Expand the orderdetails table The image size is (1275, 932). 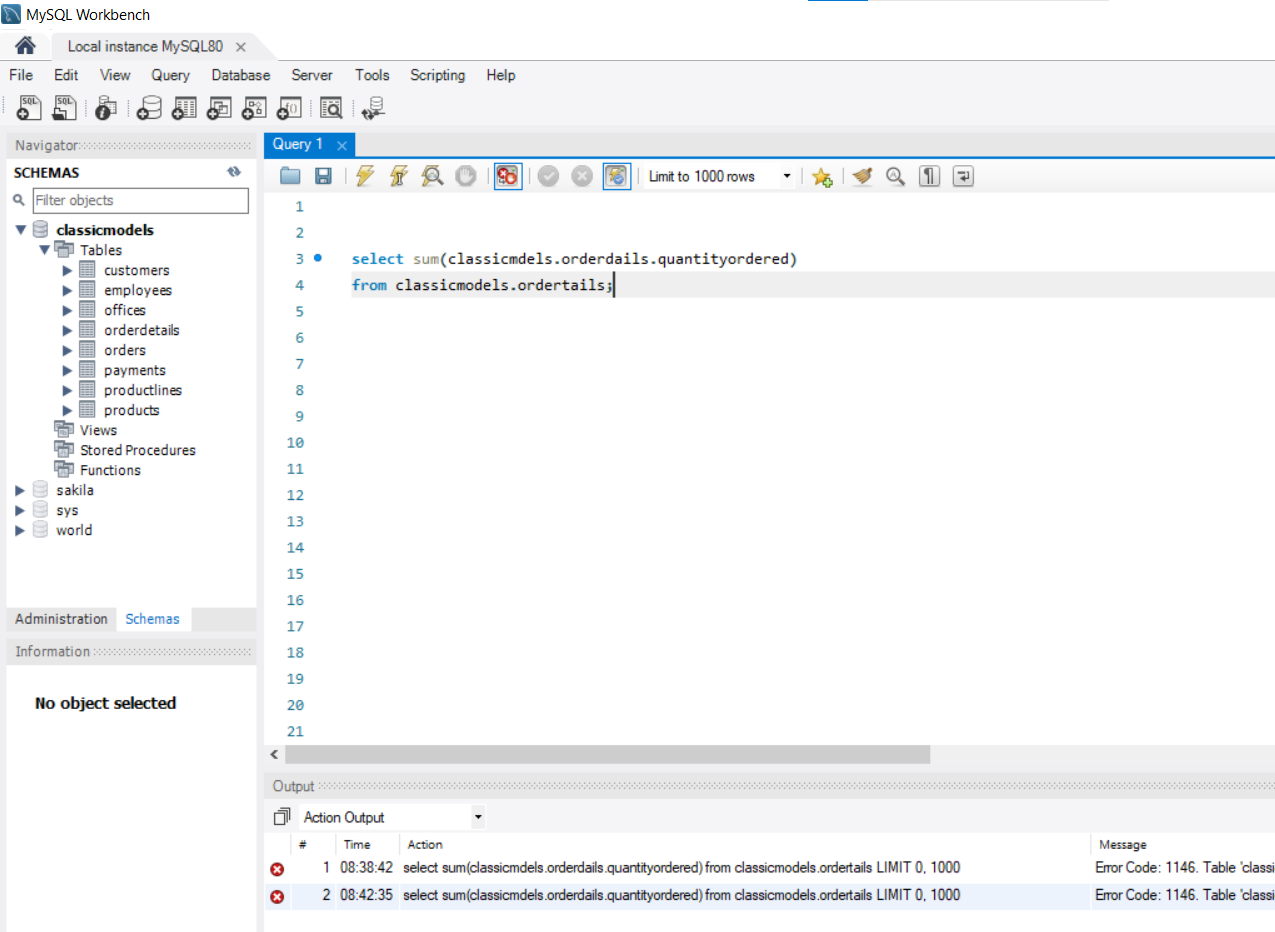click(x=67, y=330)
